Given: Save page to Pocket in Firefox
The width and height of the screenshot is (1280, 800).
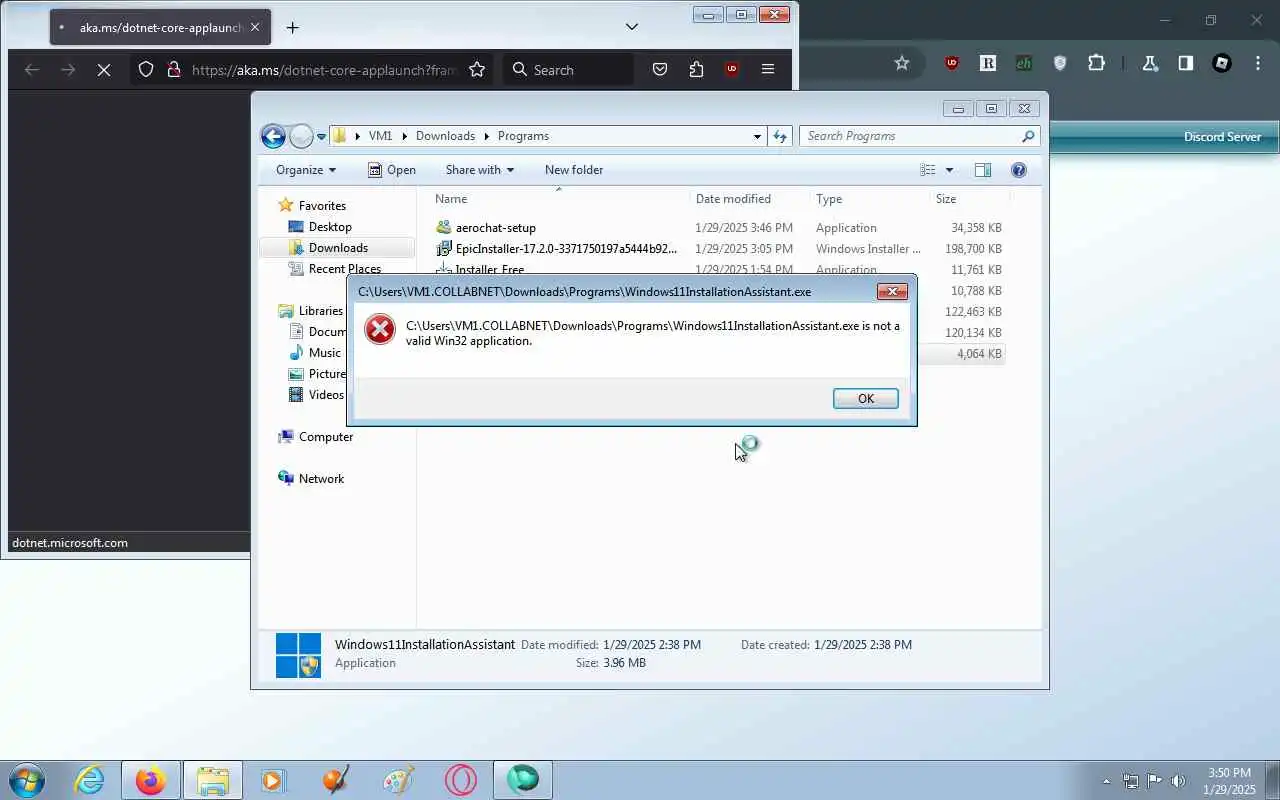Looking at the screenshot, I should point(660,69).
